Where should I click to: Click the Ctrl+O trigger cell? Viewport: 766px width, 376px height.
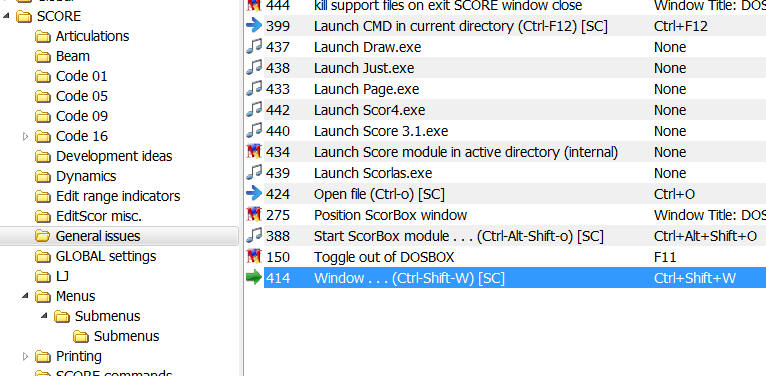(x=674, y=194)
